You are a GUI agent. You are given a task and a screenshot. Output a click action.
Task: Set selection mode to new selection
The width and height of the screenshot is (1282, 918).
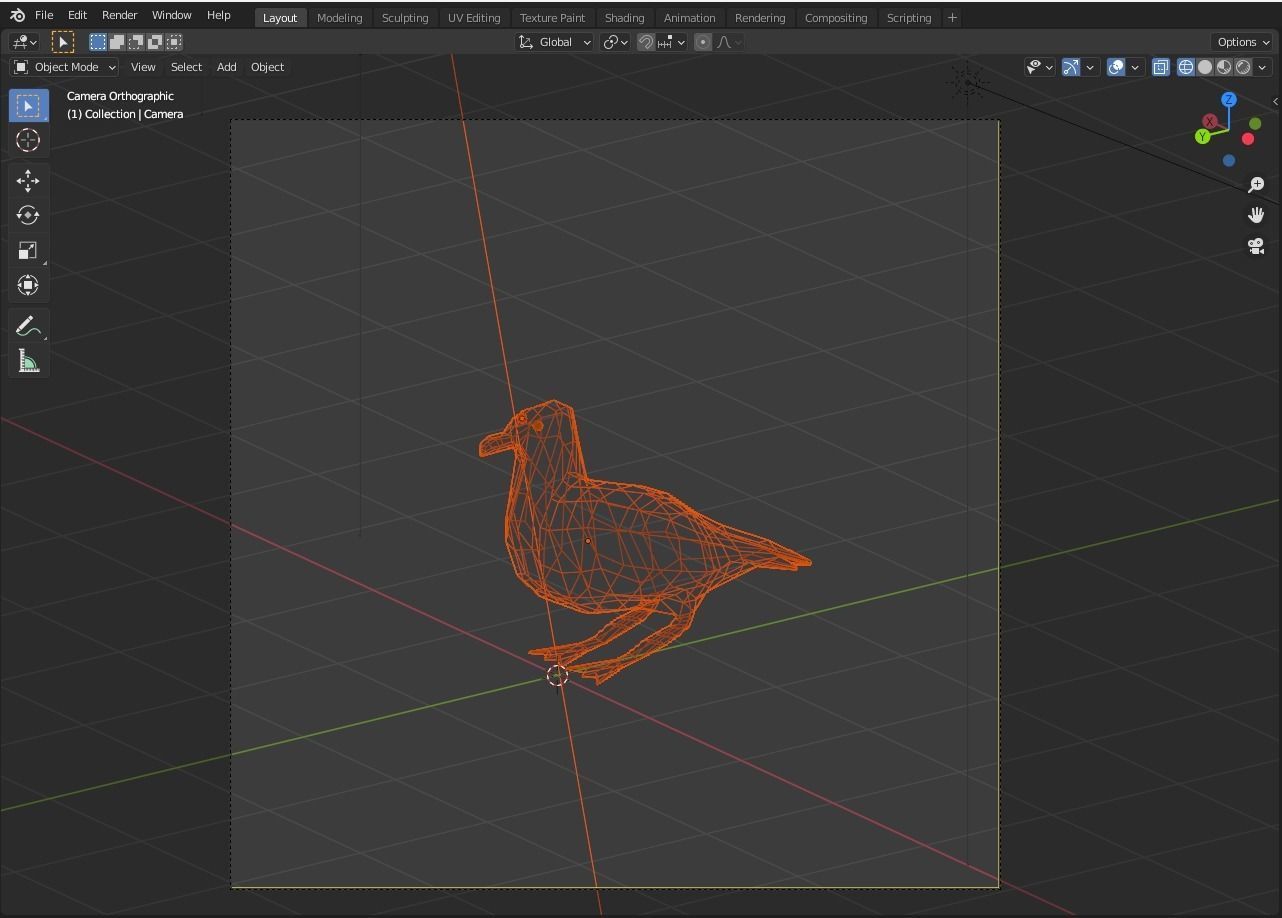point(98,42)
